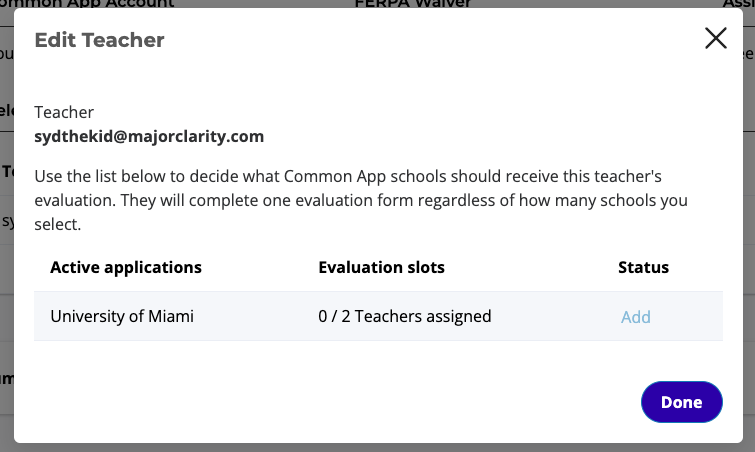Click Add for University of Miami
The height and width of the screenshot is (452, 755).
click(x=635, y=317)
